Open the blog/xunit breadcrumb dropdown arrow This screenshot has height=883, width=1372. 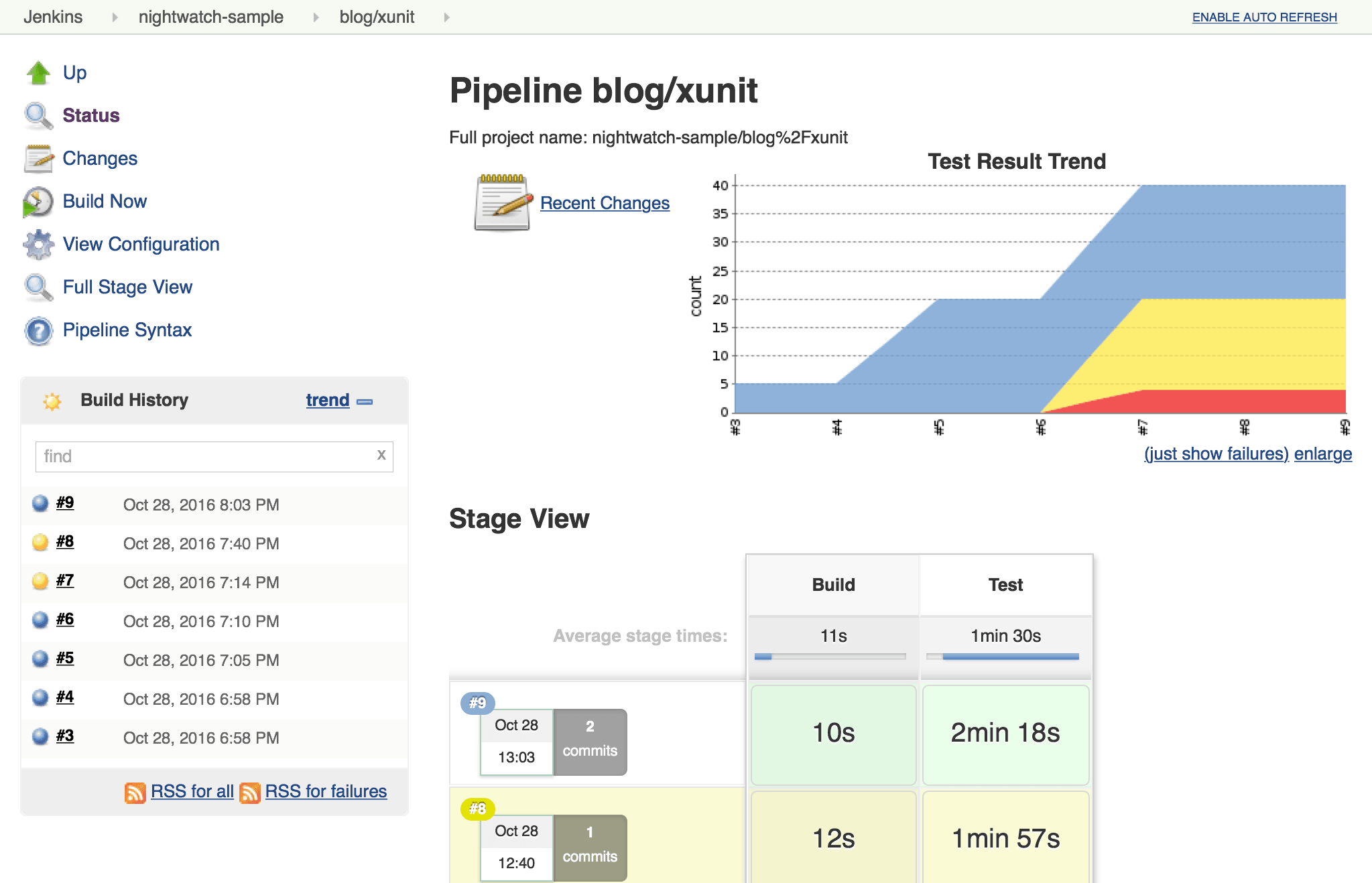tap(446, 17)
